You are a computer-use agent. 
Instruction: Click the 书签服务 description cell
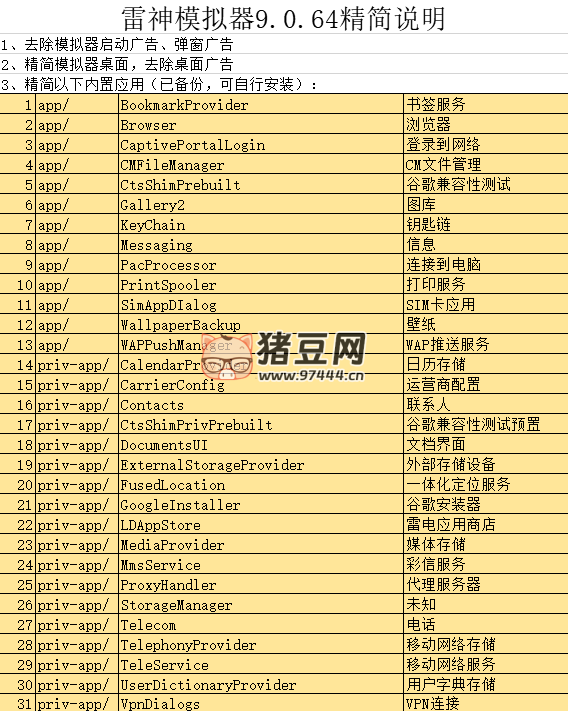point(486,104)
